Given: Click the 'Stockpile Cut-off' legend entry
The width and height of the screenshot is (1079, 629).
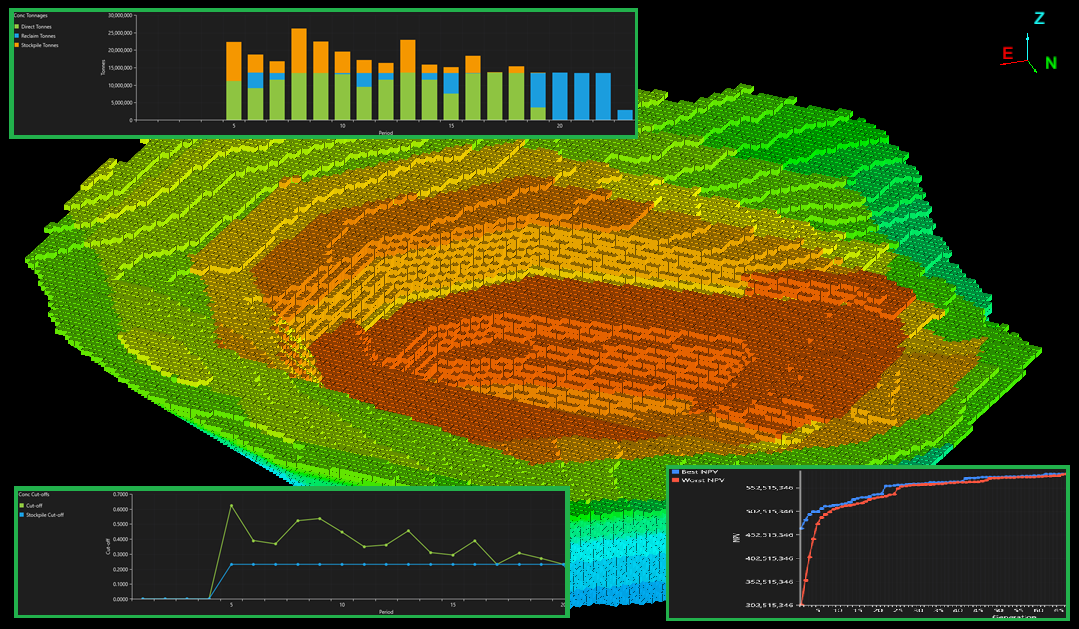Looking at the screenshot, I should point(41,515).
